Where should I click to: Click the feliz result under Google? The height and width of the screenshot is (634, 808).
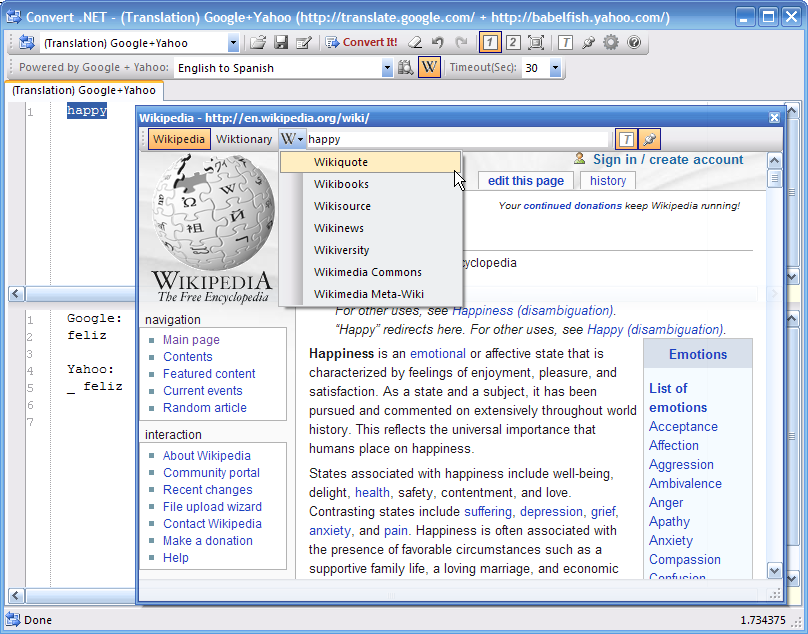tap(87, 336)
